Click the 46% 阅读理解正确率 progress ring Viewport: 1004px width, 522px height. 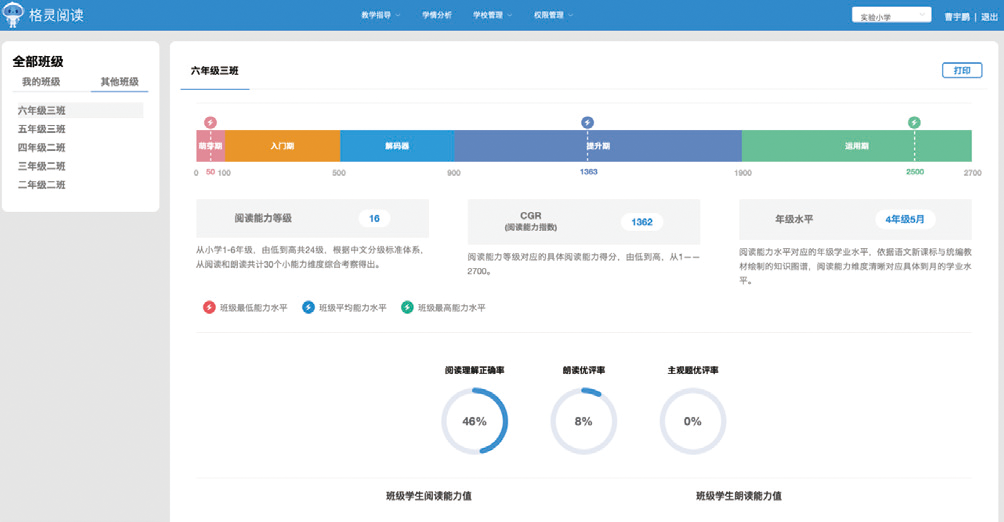pyautogui.click(x=474, y=421)
